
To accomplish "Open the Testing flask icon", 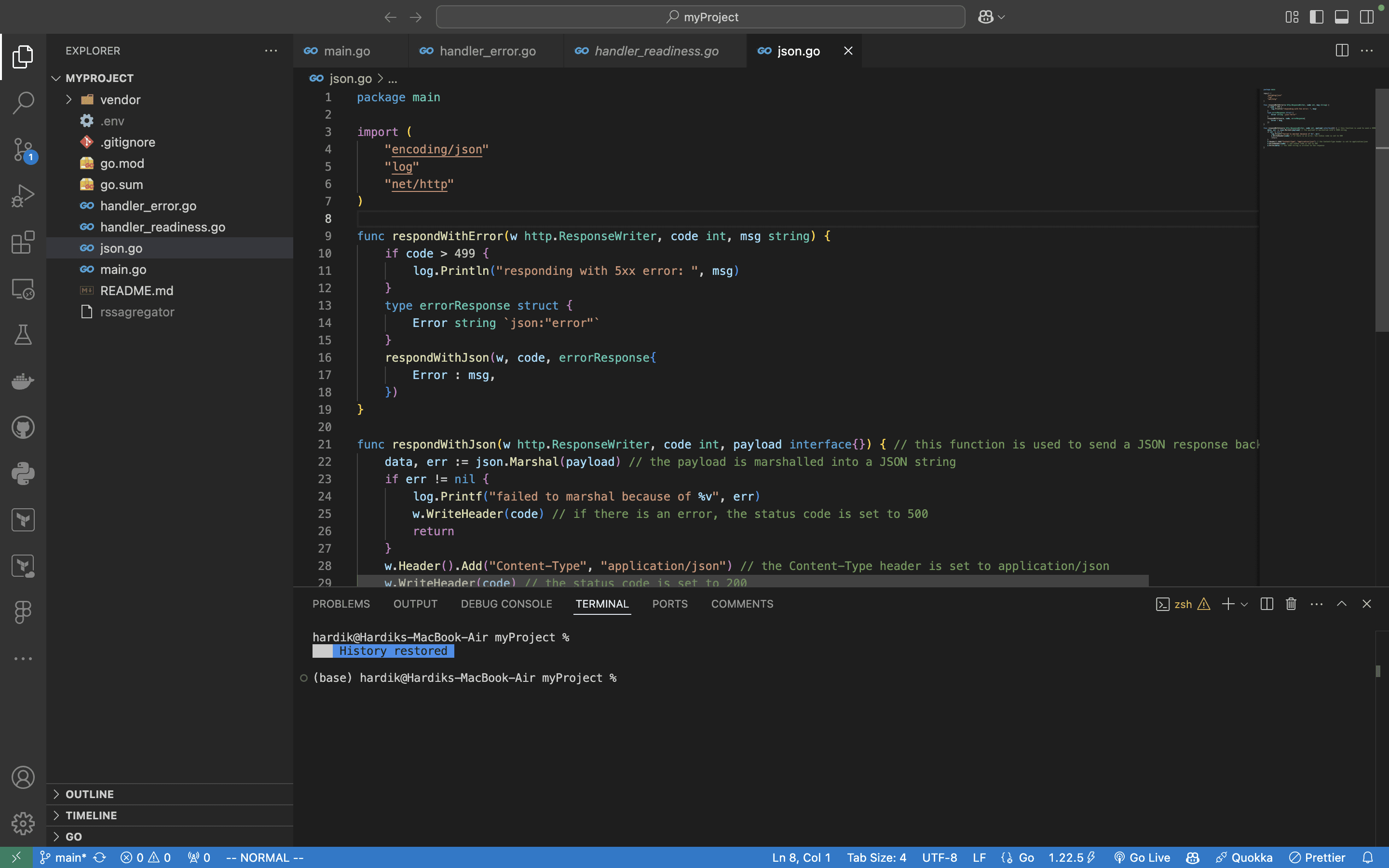I will click(23, 335).
